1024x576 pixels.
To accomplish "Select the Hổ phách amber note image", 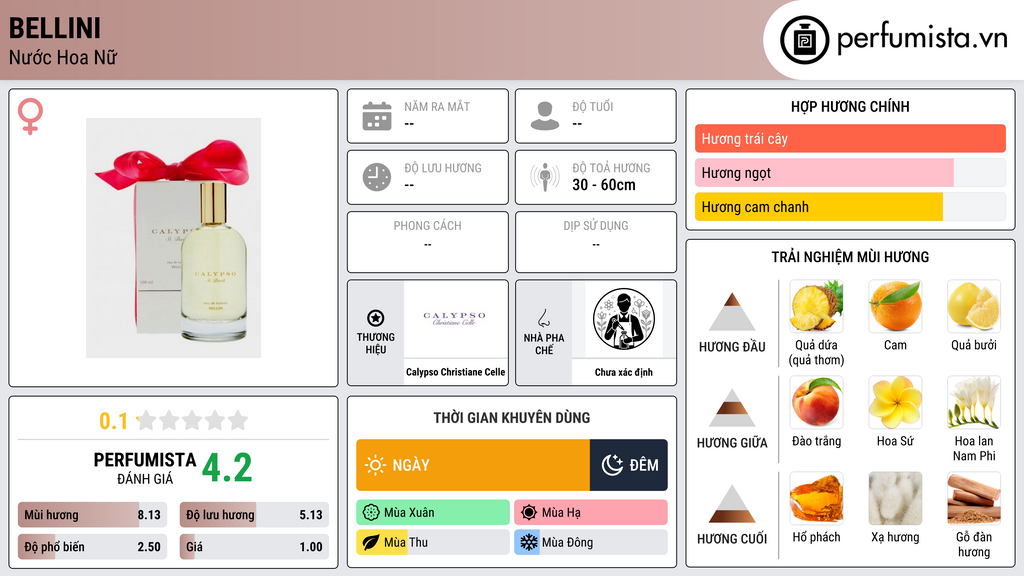I will 816,498.
